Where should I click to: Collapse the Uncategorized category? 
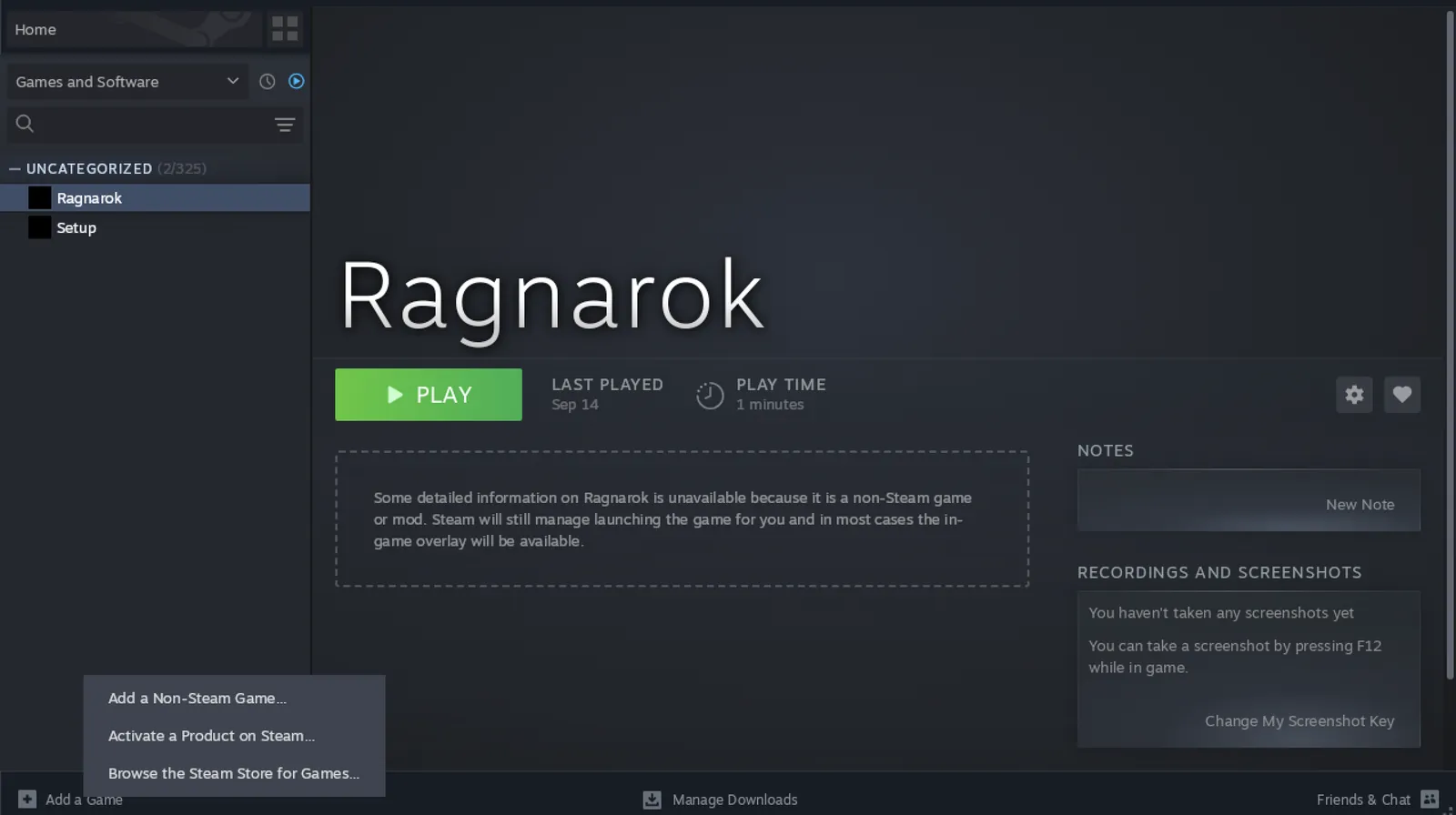15,168
